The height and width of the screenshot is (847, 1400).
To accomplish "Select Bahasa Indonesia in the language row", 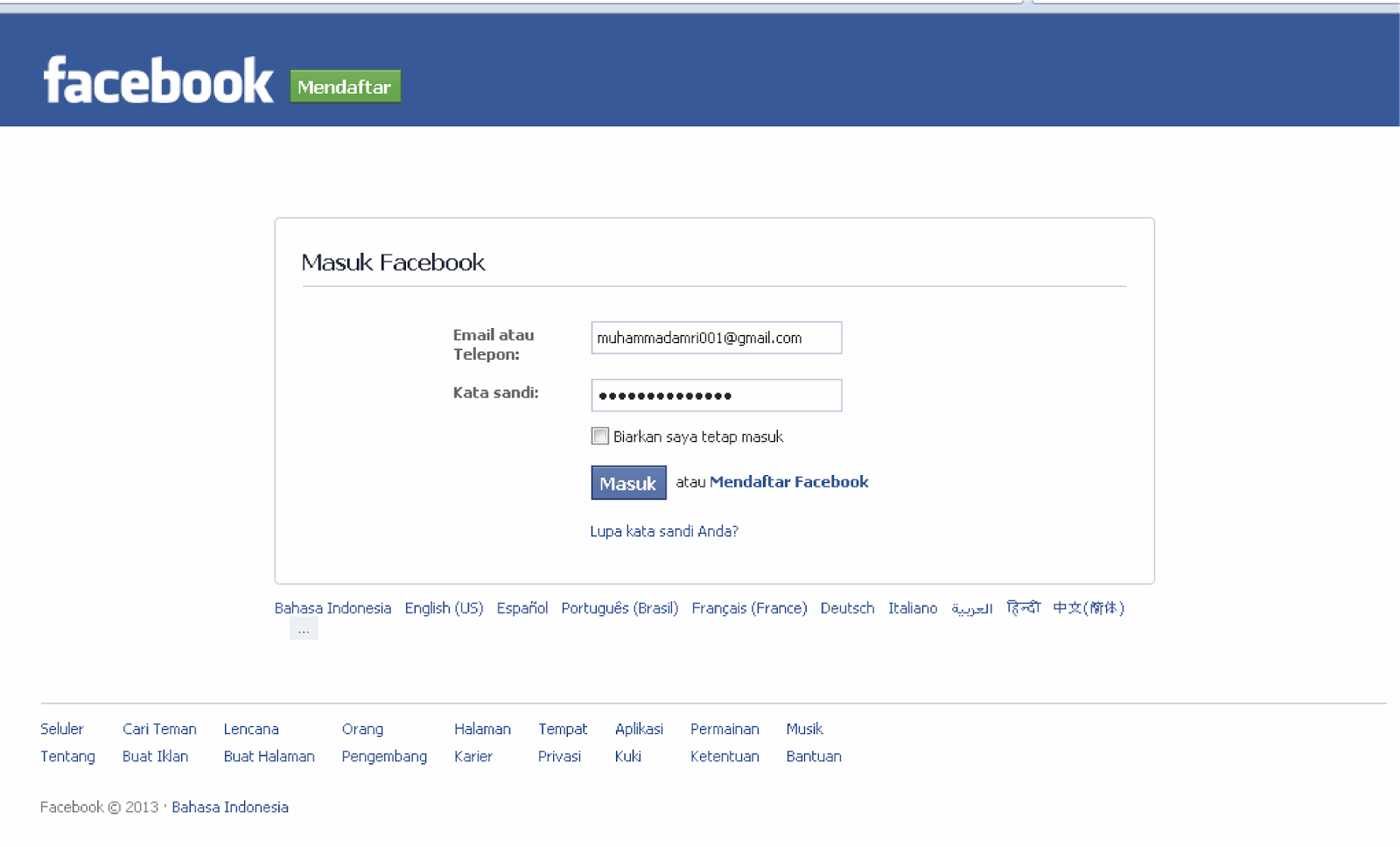I will coord(332,608).
